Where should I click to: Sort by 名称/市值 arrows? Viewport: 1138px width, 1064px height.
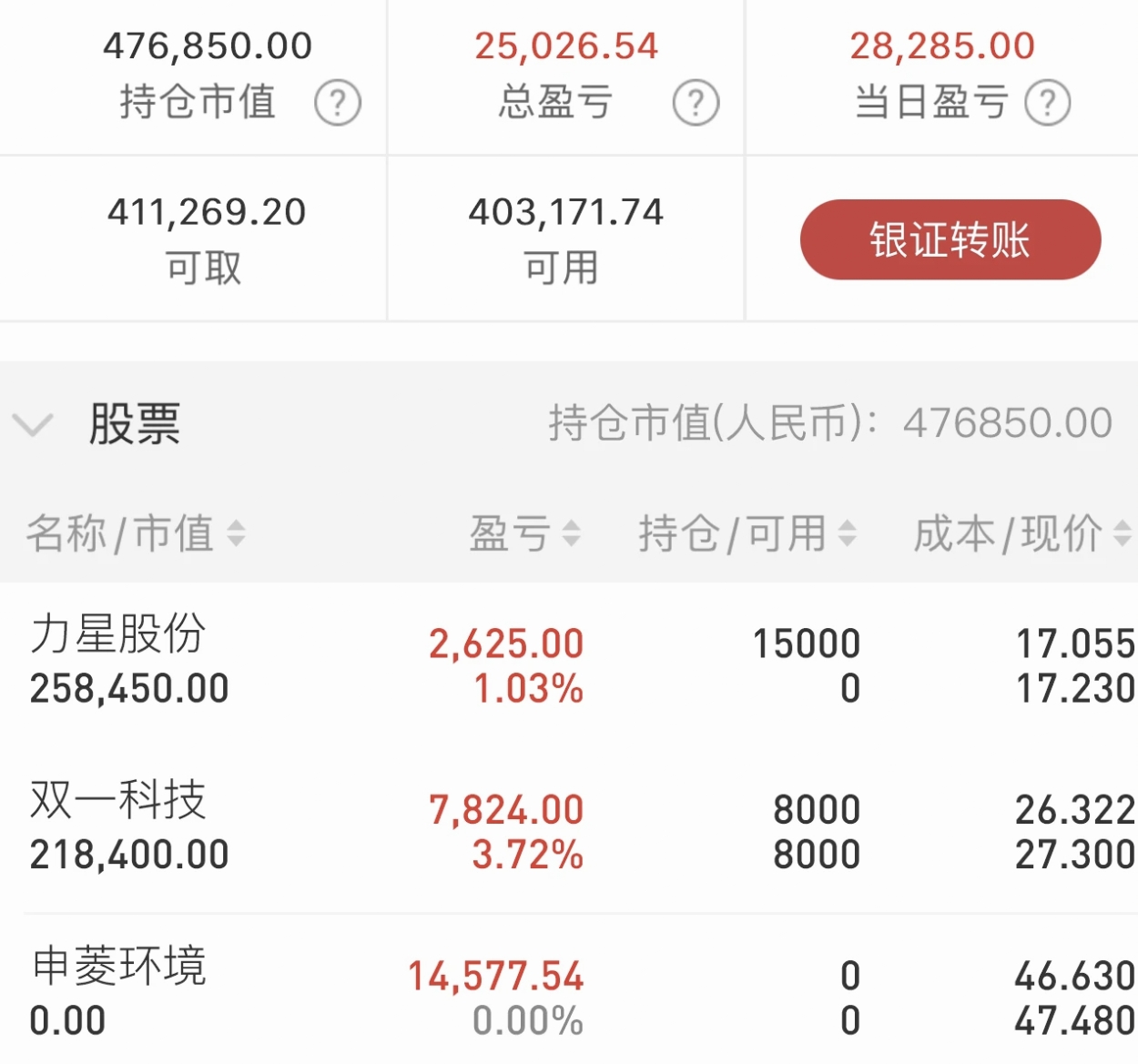(236, 533)
